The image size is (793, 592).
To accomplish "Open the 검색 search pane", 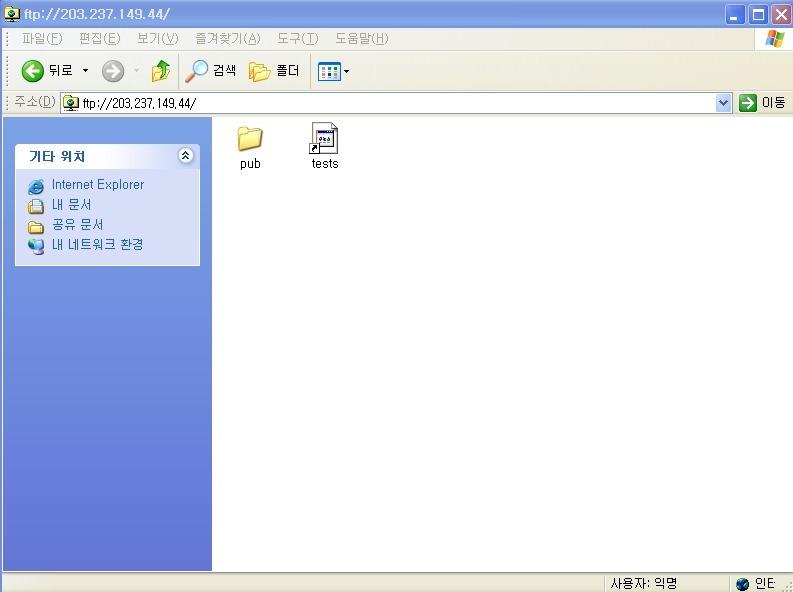I will [210, 71].
